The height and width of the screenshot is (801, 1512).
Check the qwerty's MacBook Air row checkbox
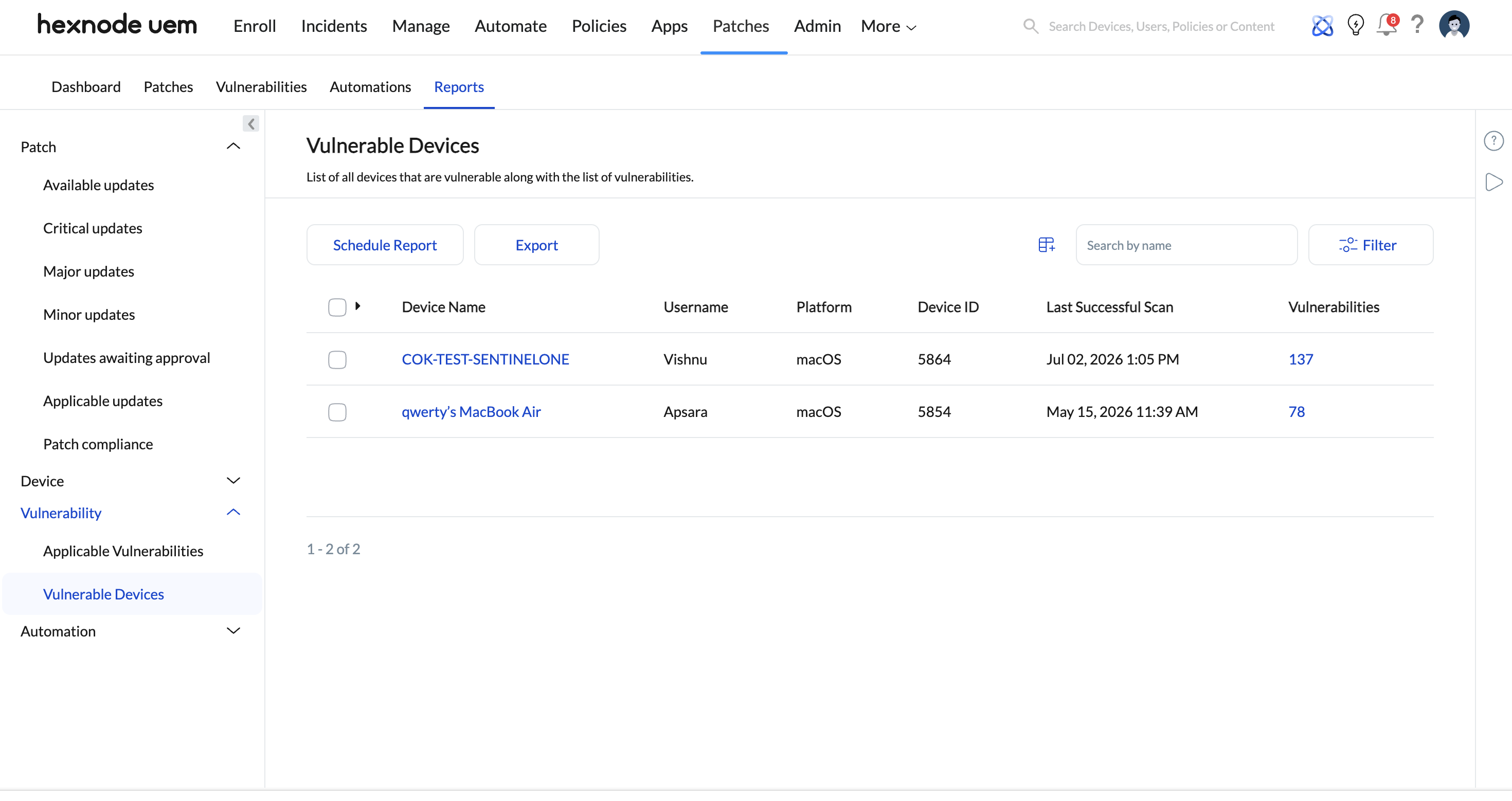(x=337, y=412)
